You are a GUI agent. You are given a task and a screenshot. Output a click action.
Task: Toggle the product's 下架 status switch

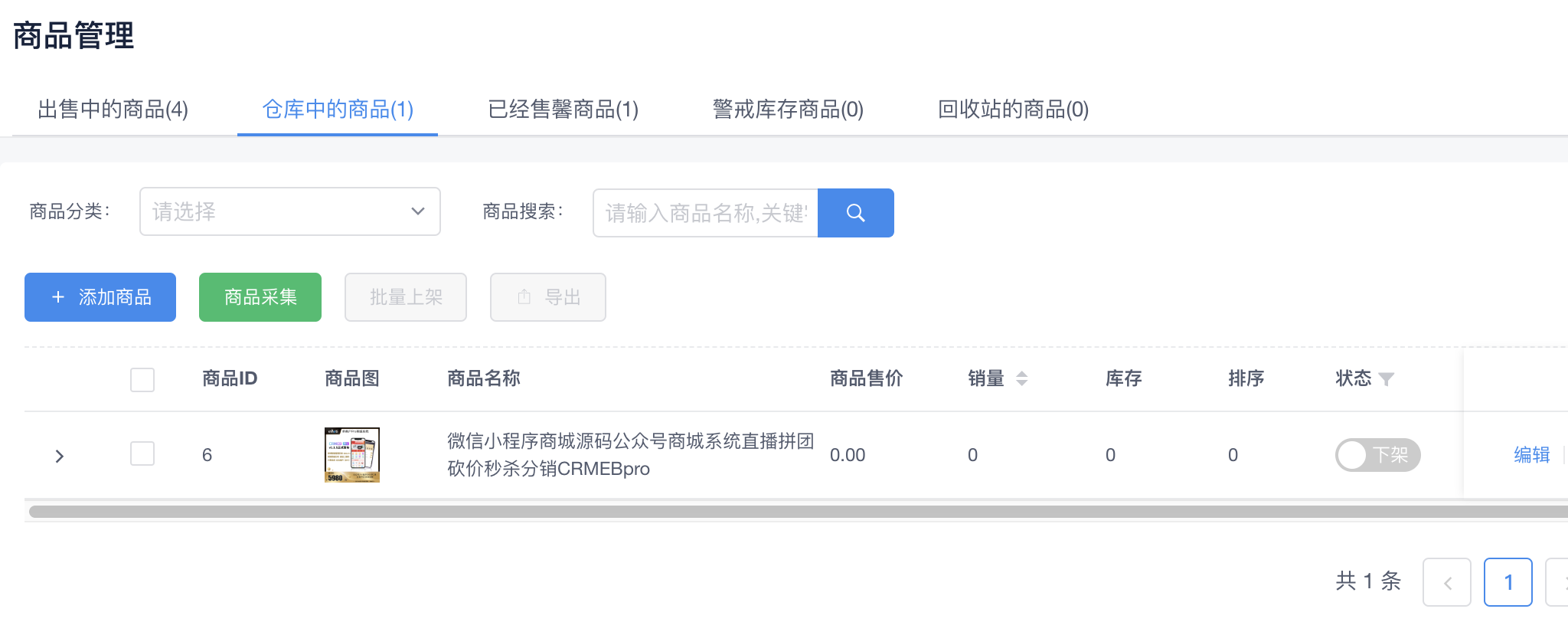click(1377, 455)
